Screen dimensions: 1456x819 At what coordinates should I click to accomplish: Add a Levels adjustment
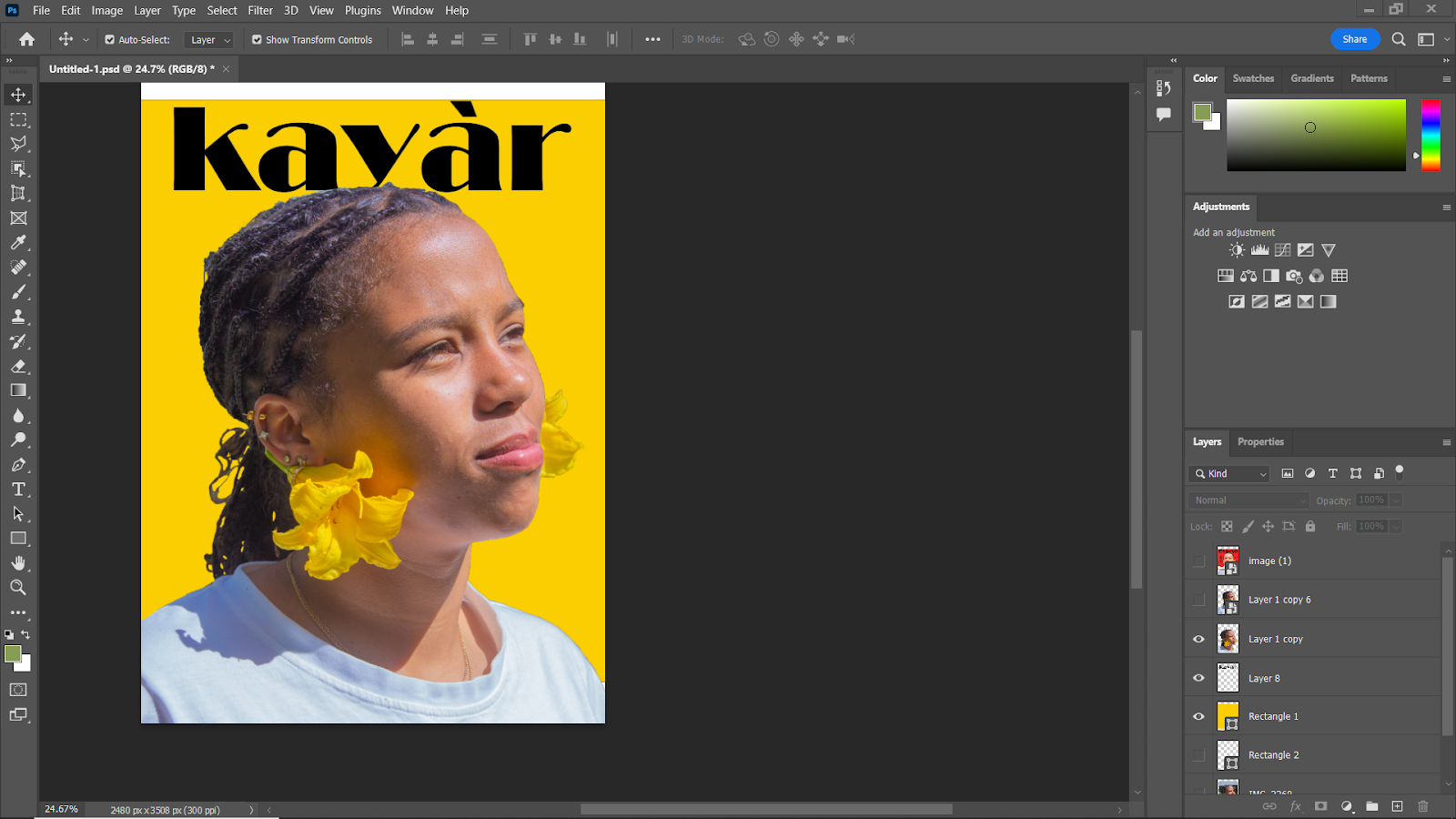click(x=1259, y=249)
